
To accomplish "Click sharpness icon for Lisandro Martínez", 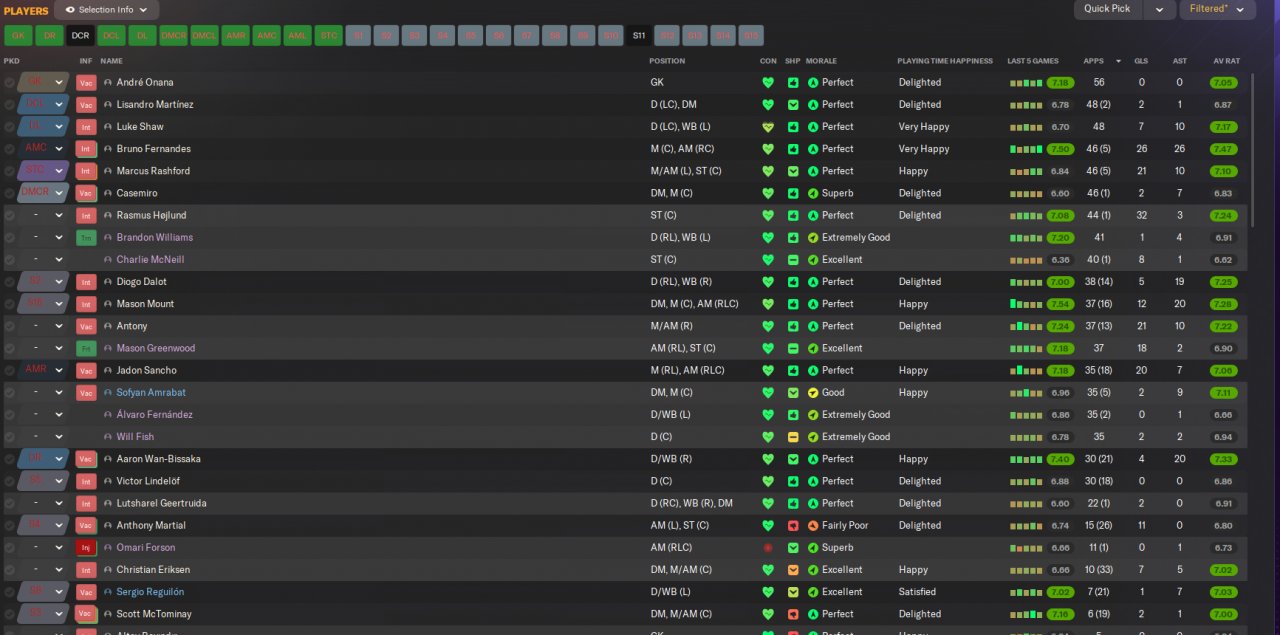I will tap(793, 105).
